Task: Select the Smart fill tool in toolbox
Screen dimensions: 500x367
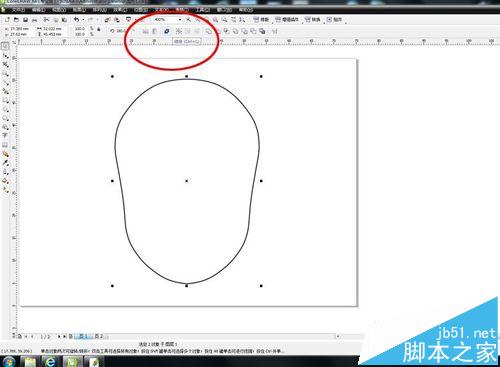Action: (5, 91)
